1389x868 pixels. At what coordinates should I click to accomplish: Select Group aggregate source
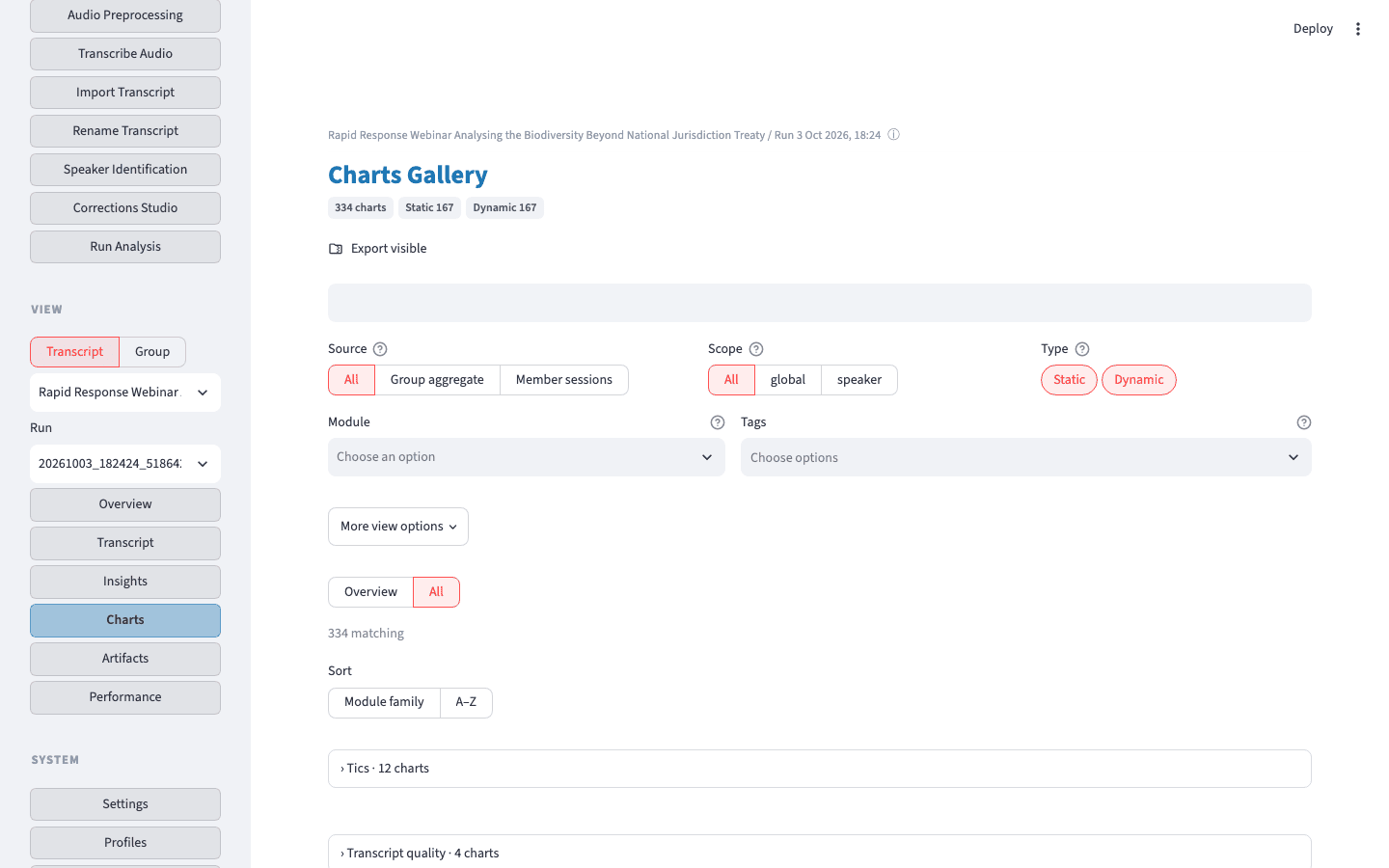[437, 380]
